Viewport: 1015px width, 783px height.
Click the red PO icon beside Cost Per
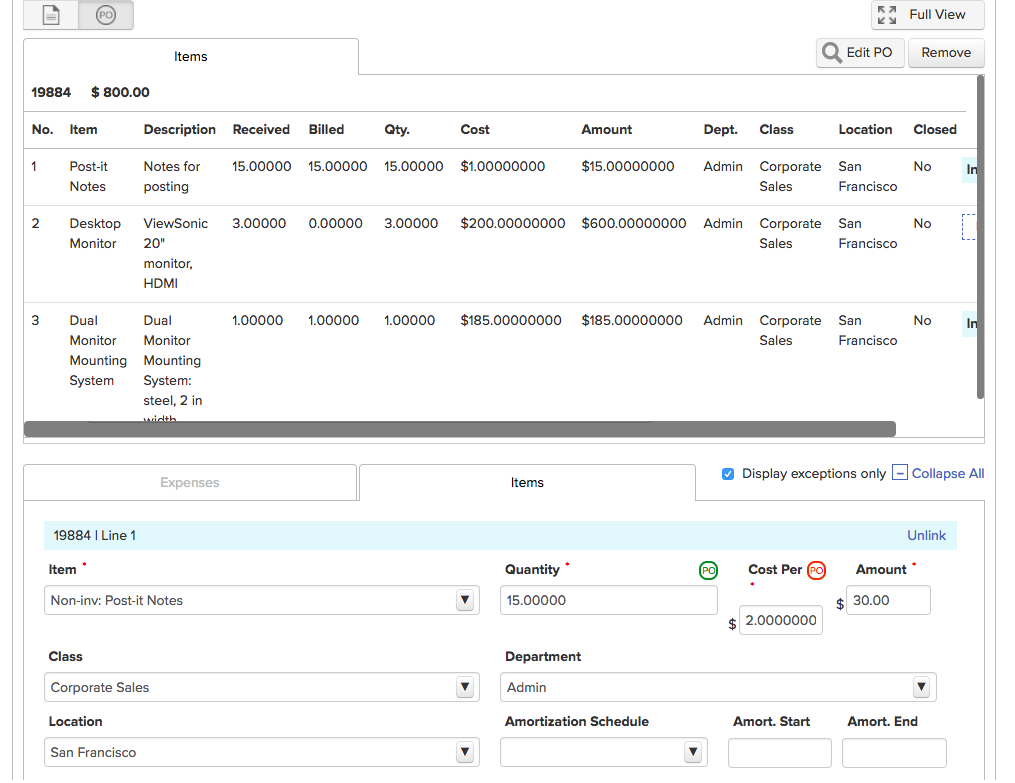[816, 571]
